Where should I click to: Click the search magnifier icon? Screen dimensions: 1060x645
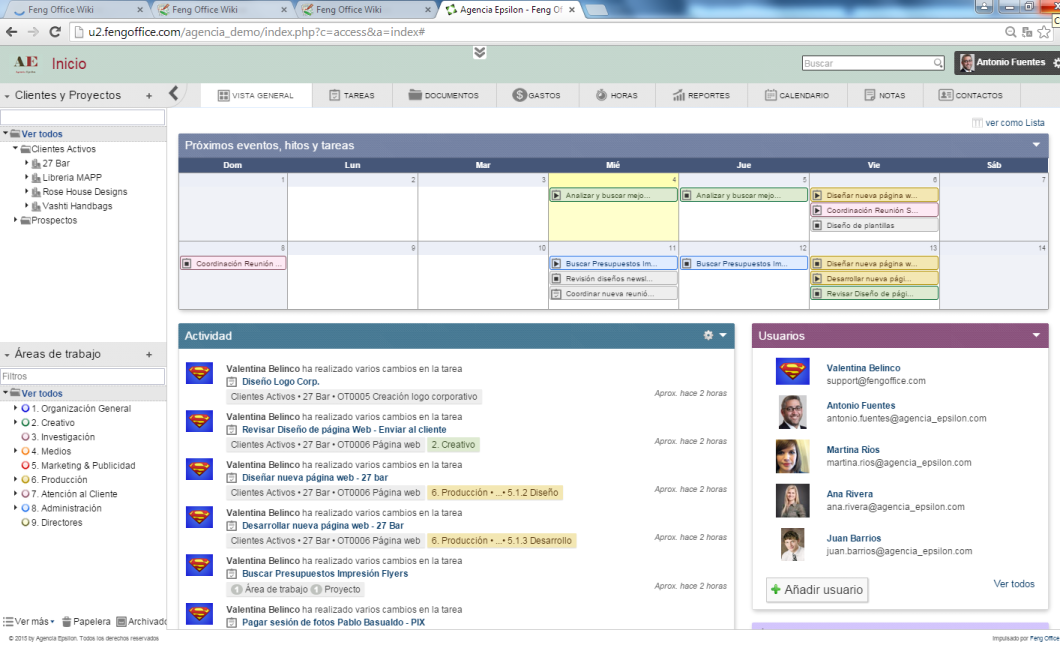click(x=938, y=63)
